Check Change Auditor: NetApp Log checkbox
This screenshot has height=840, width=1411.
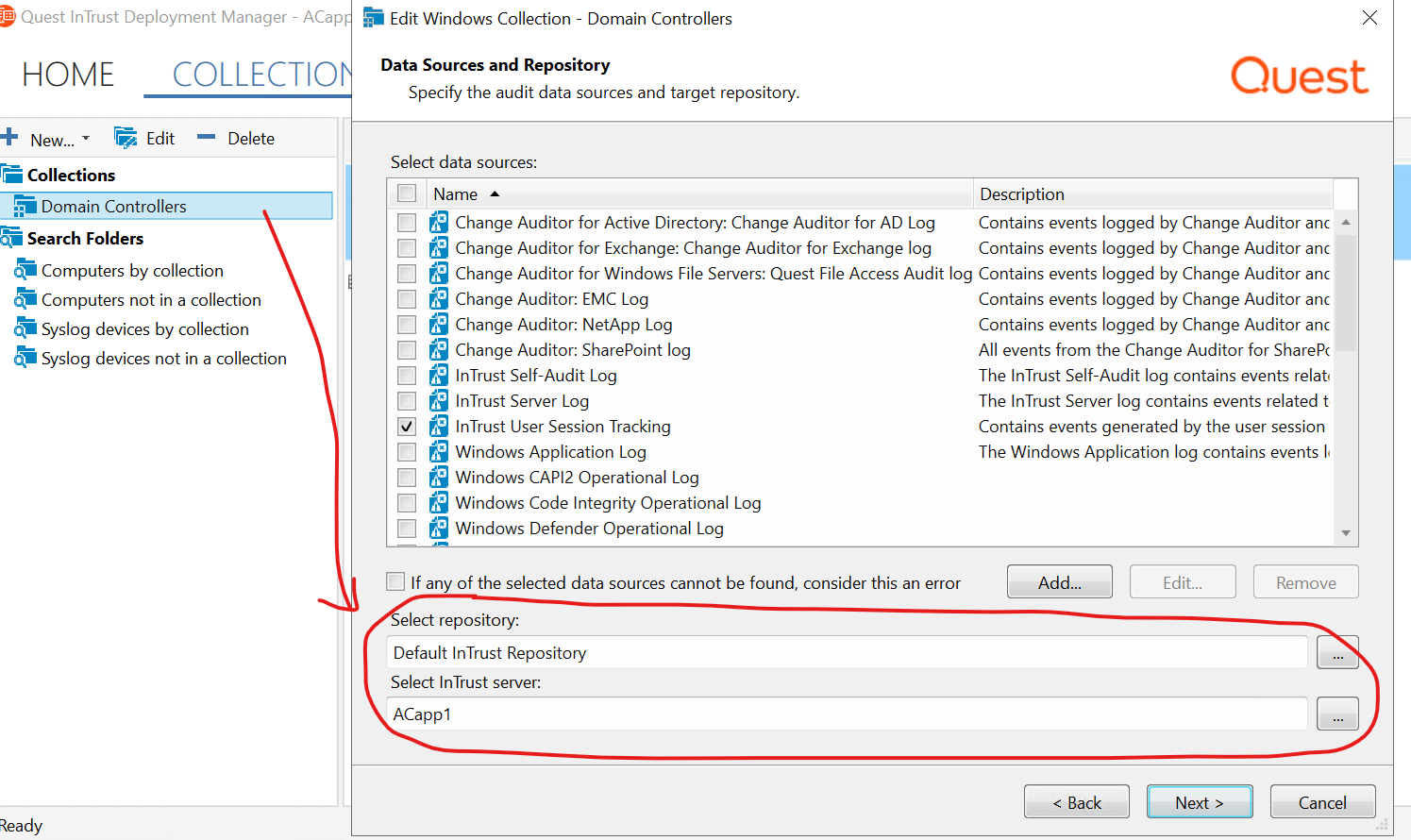point(407,324)
